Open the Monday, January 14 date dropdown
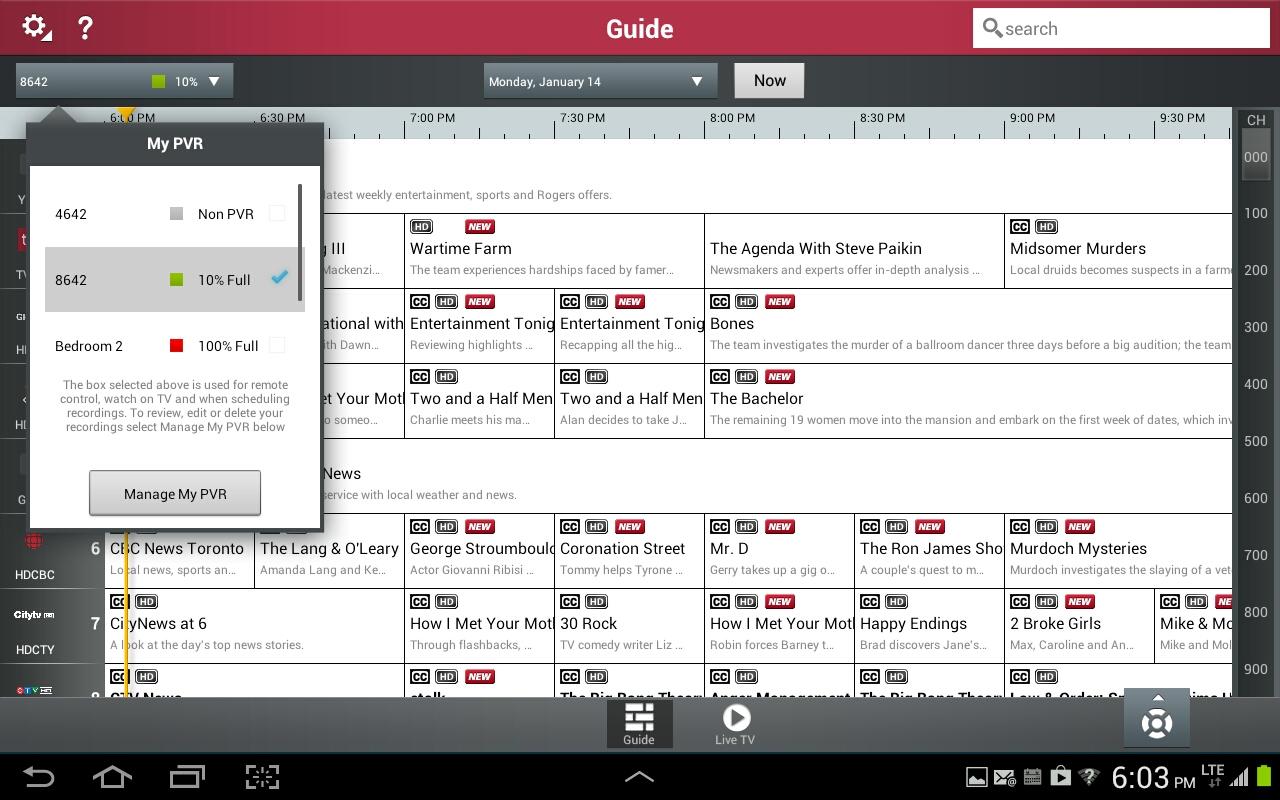 point(600,81)
